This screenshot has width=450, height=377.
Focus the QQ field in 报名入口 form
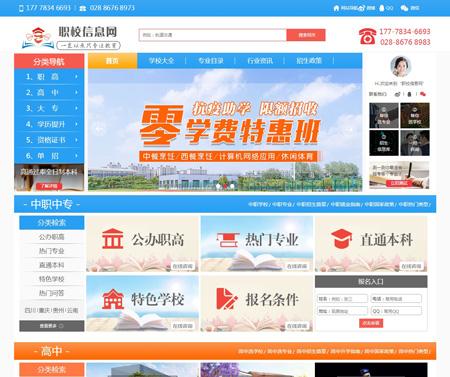click(396, 311)
